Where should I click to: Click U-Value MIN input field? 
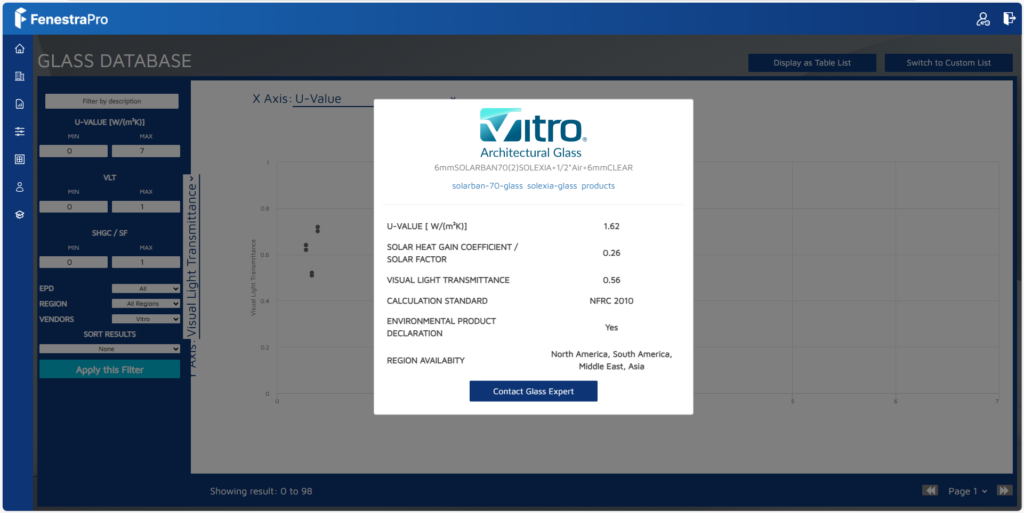pyautogui.click(x=73, y=151)
